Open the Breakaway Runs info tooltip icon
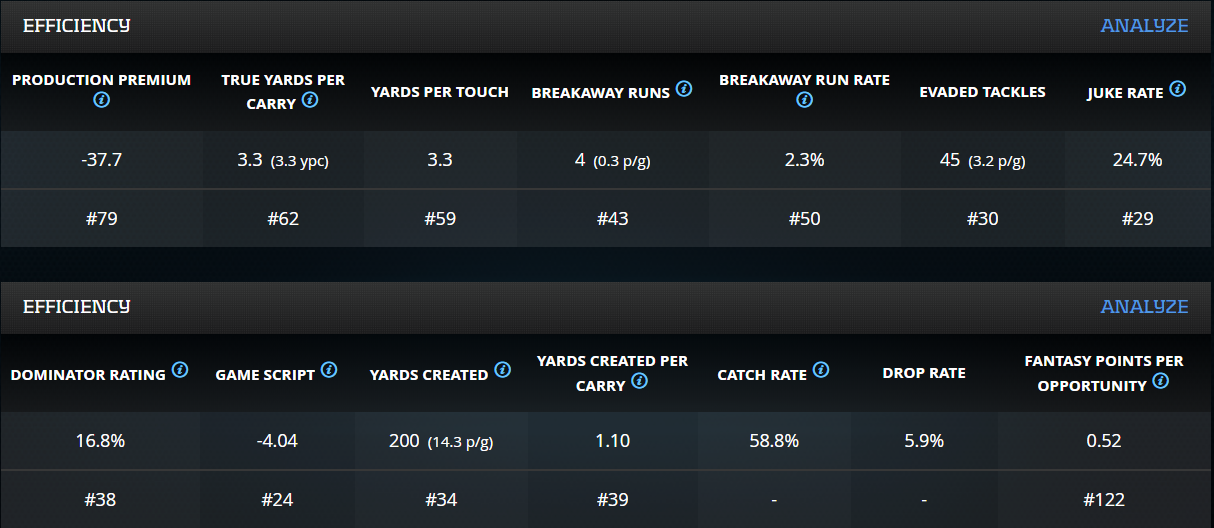Viewport: 1214px width, 528px height. tap(684, 89)
